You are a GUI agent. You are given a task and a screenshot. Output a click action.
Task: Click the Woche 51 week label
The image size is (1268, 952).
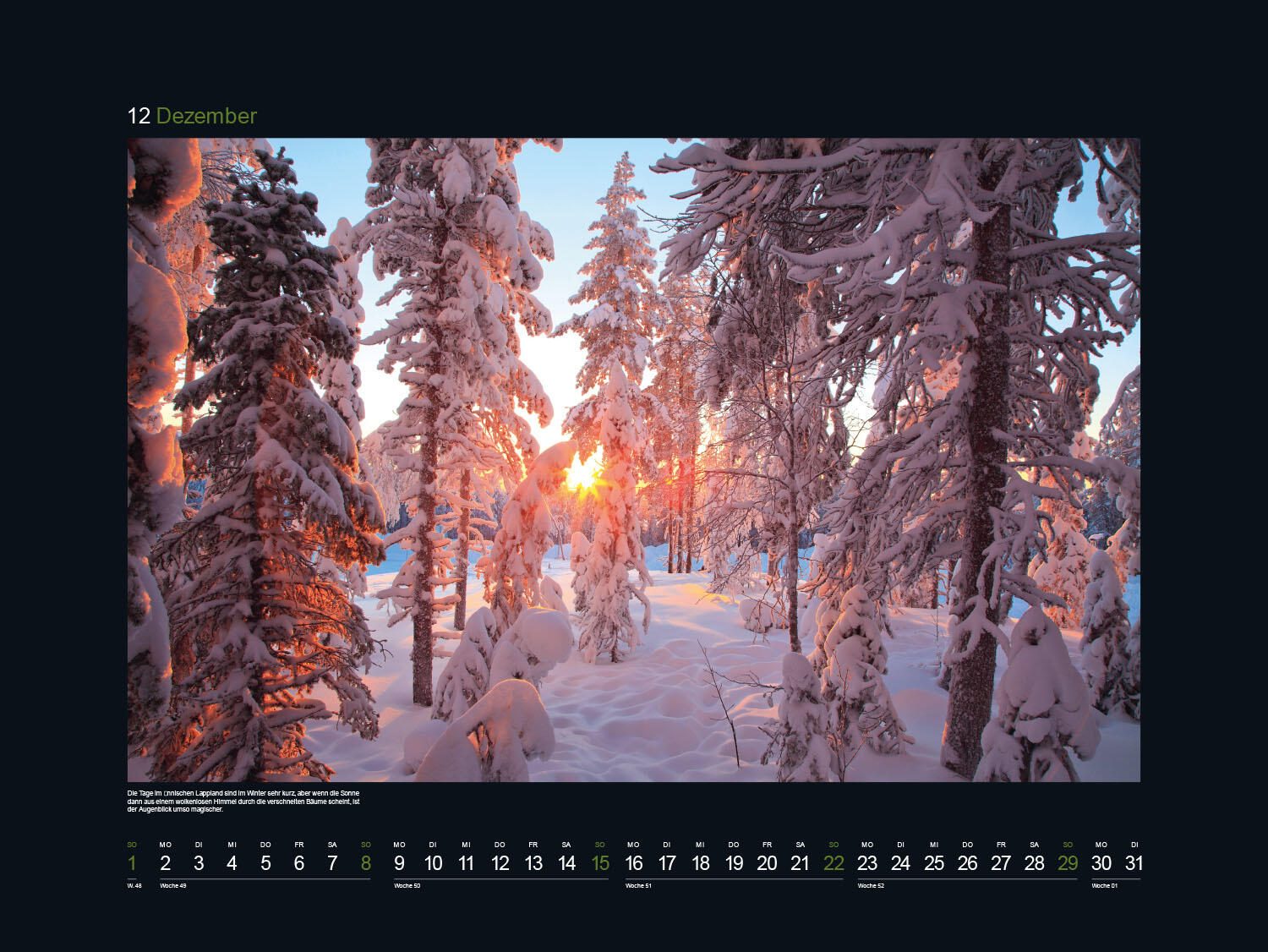pyautogui.click(x=638, y=886)
